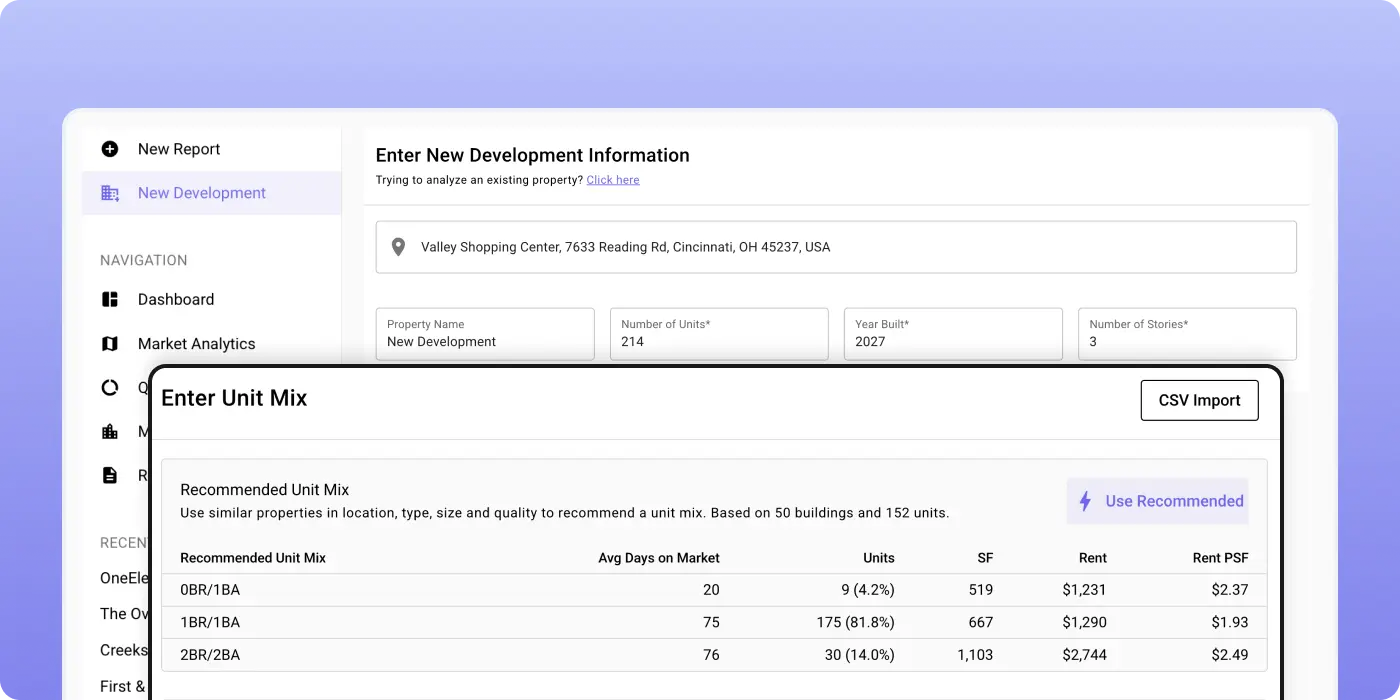The width and height of the screenshot is (1400, 700).
Task: Click the '9 (4.2%)' units cell
Action: tap(868, 590)
